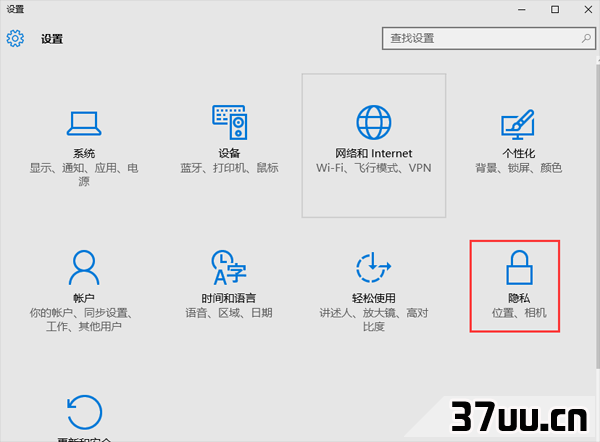
Task: Click the 设备 title text
Action: (x=229, y=153)
